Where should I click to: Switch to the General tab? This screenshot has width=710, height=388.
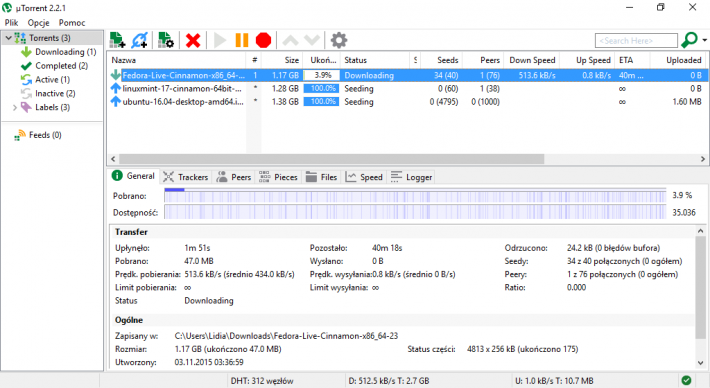pos(133,176)
